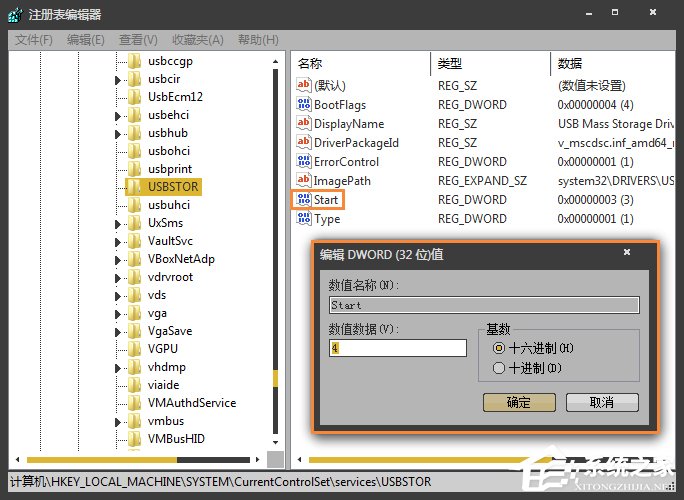Click the string icon beside DisplayName
Screen dimensions: 684x500
[x=303, y=123]
